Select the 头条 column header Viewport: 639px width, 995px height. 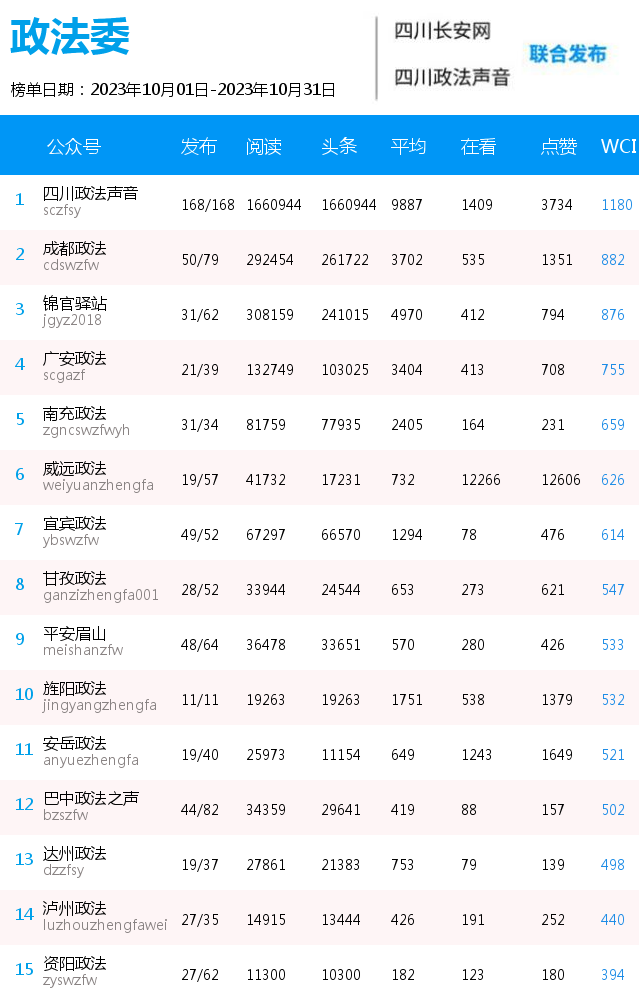point(339,147)
